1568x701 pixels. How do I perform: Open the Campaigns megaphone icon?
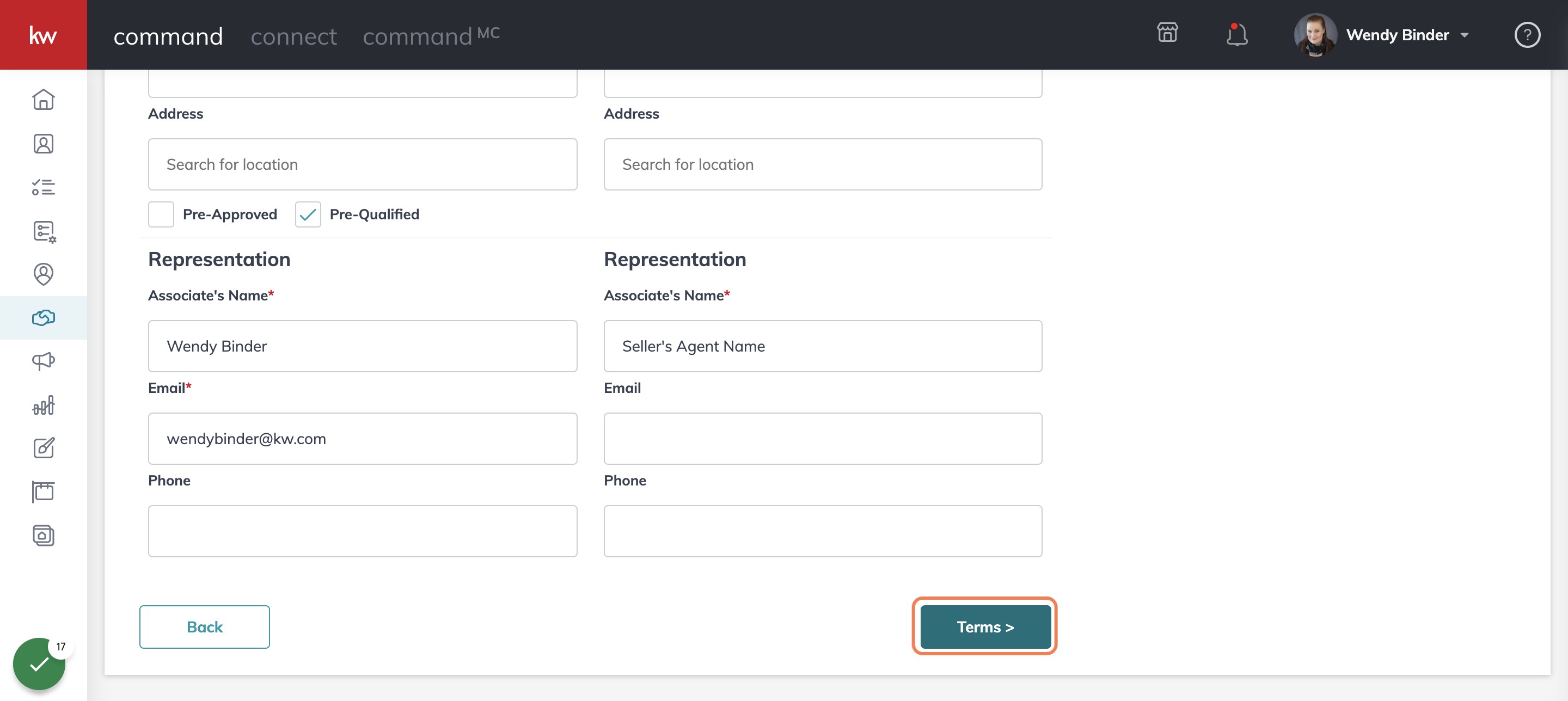43,361
